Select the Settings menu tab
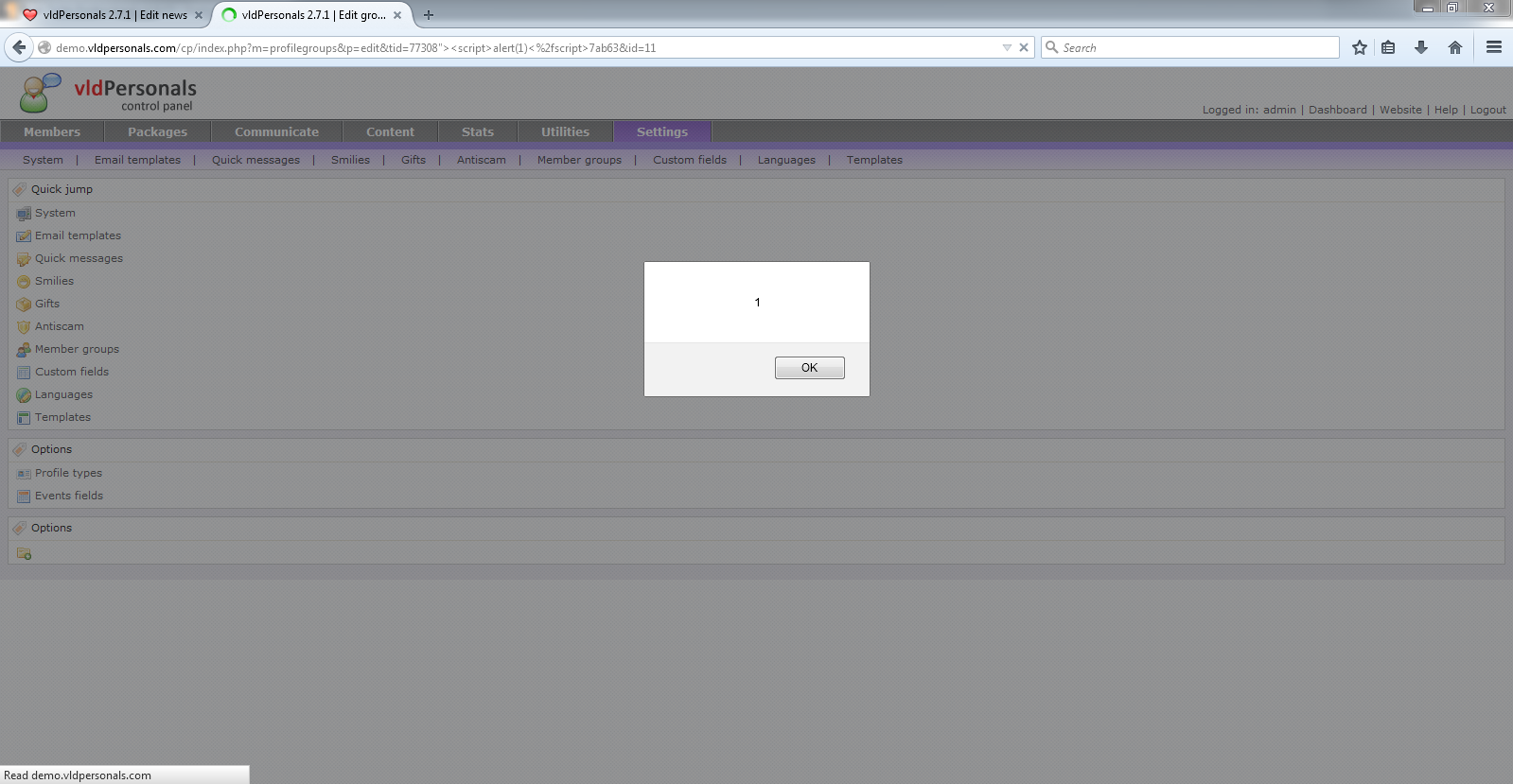 (x=662, y=131)
